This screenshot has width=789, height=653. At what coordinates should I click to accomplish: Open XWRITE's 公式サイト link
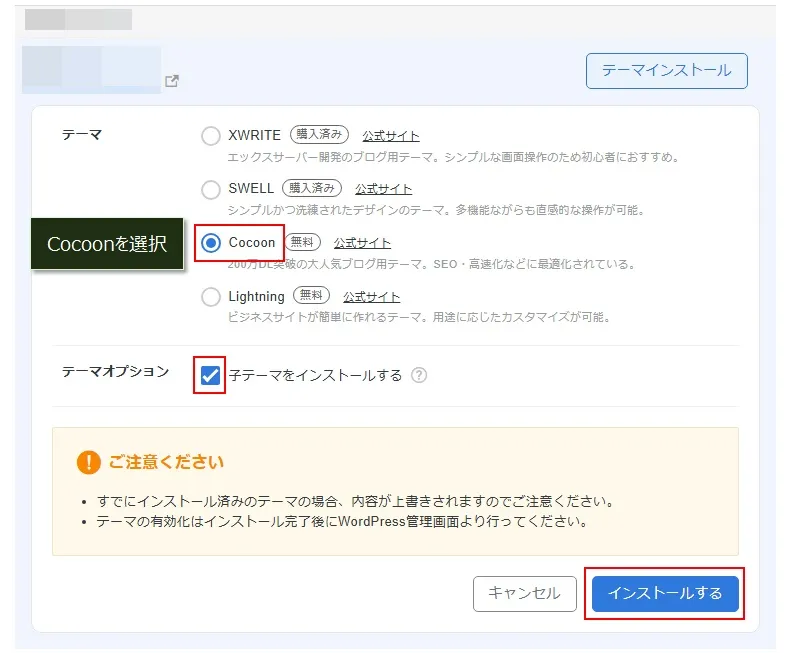pyautogui.click(x=391, y=136)
